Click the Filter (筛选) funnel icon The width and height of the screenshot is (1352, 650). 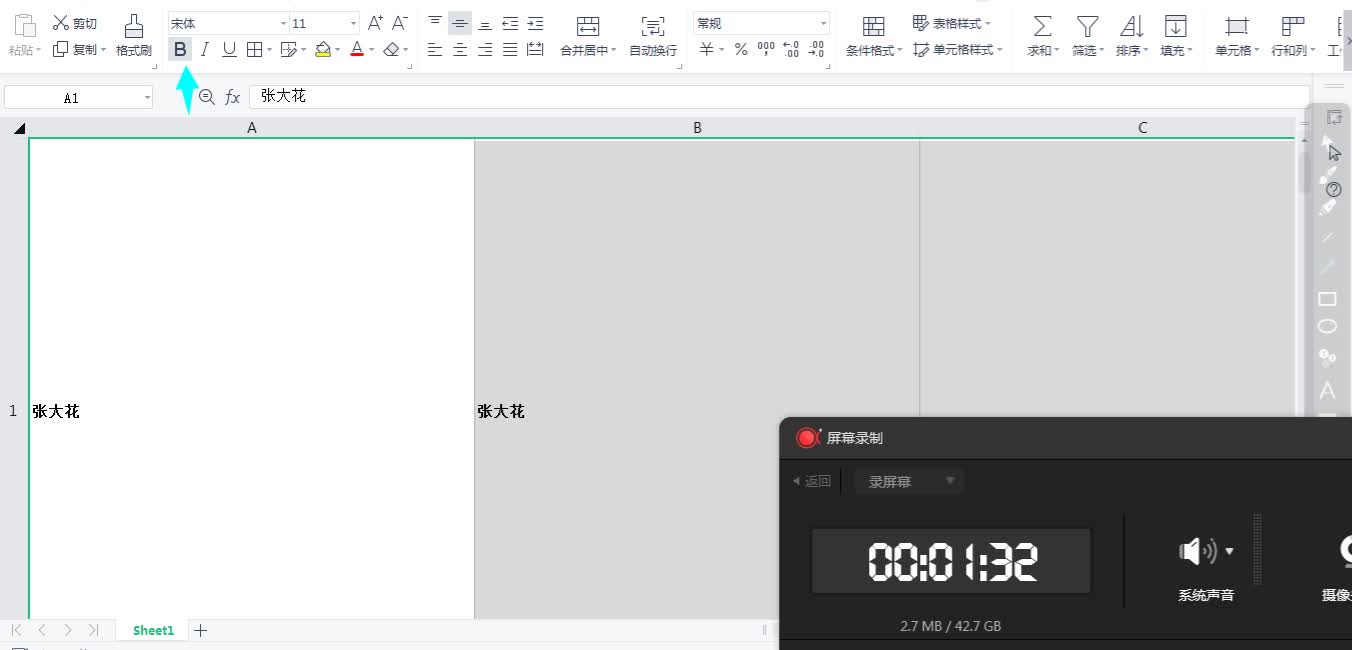tap(1086, 26)
